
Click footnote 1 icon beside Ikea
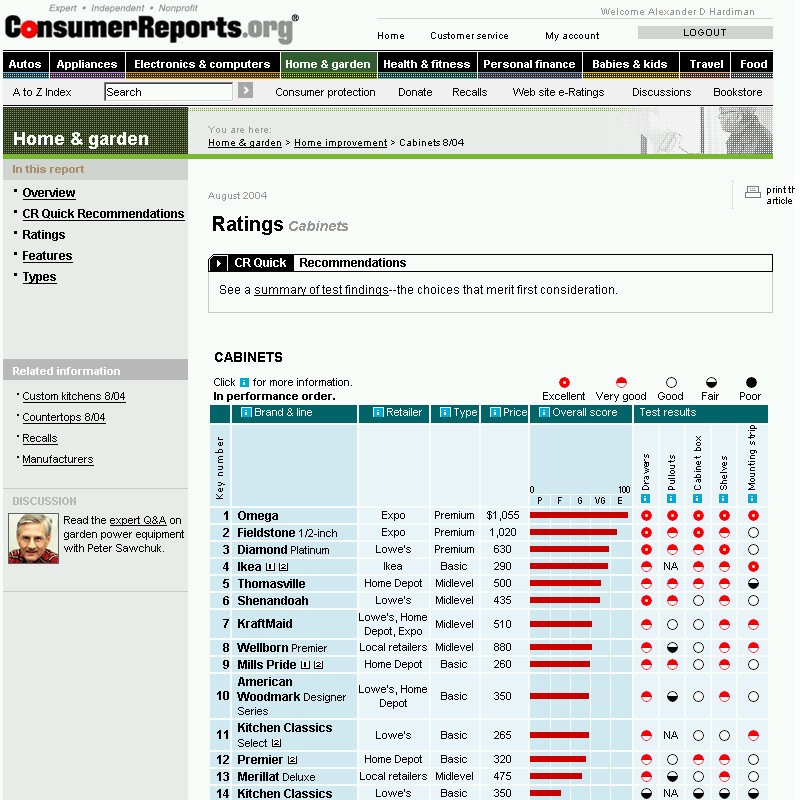(270, 567)
